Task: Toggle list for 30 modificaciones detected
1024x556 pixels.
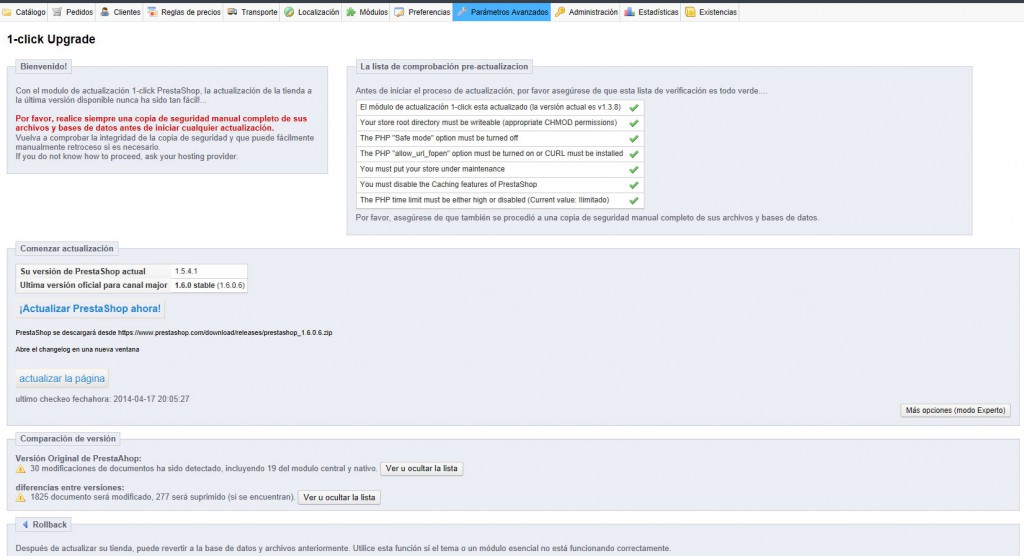Action: pos(421,468)
